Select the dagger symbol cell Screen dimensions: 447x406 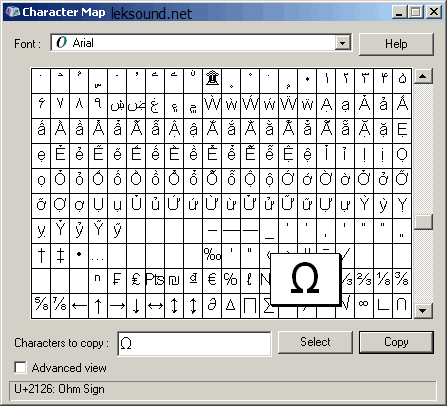point(41,256)
